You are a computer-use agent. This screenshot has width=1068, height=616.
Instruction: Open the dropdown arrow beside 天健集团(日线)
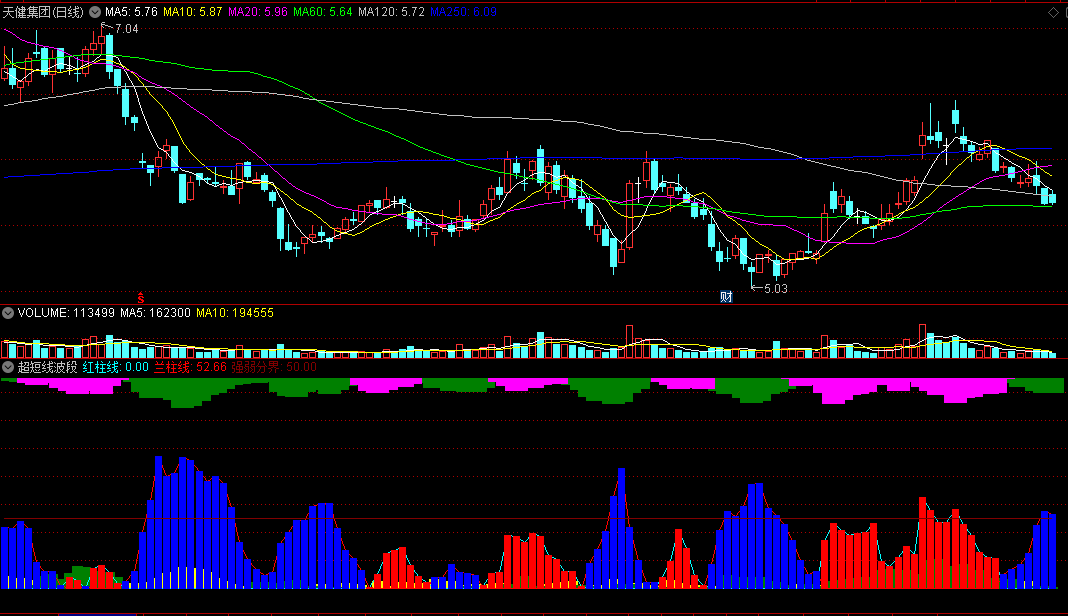coord(95,12)
